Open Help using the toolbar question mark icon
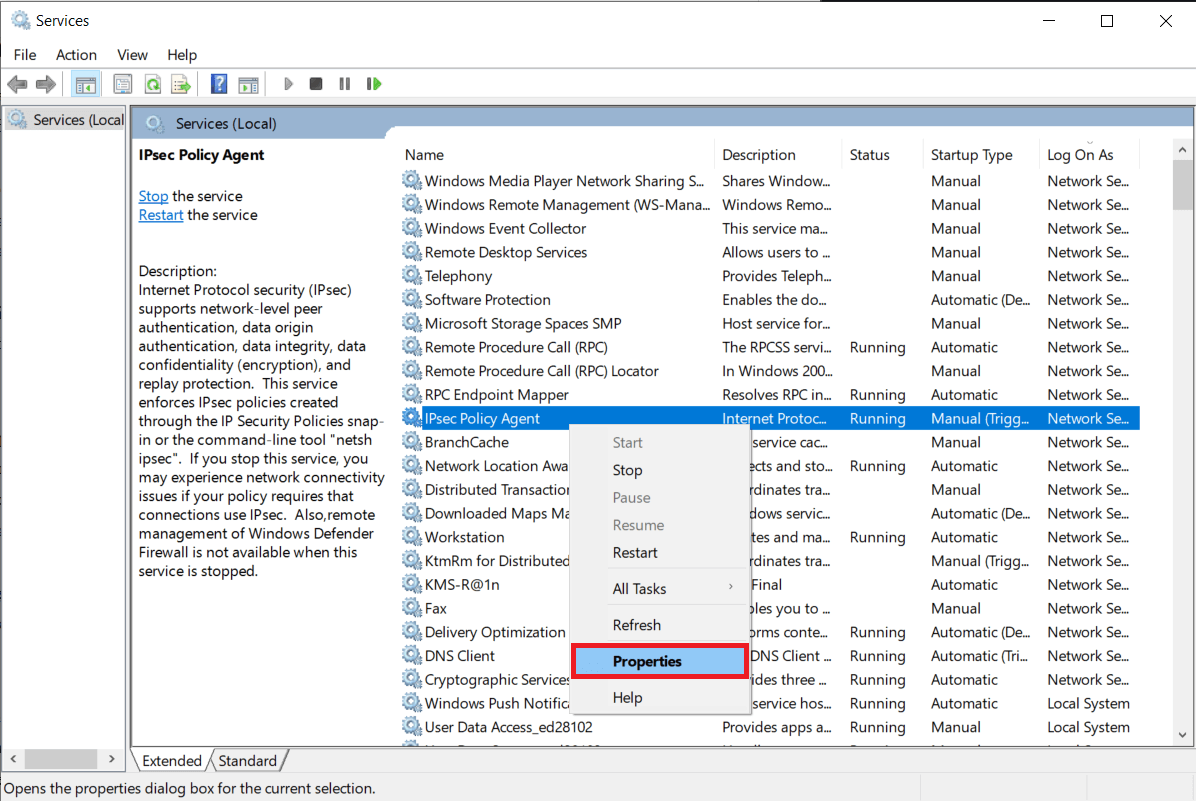The height and width of the screenshot is (801, 1196). [x=218, y=83]
